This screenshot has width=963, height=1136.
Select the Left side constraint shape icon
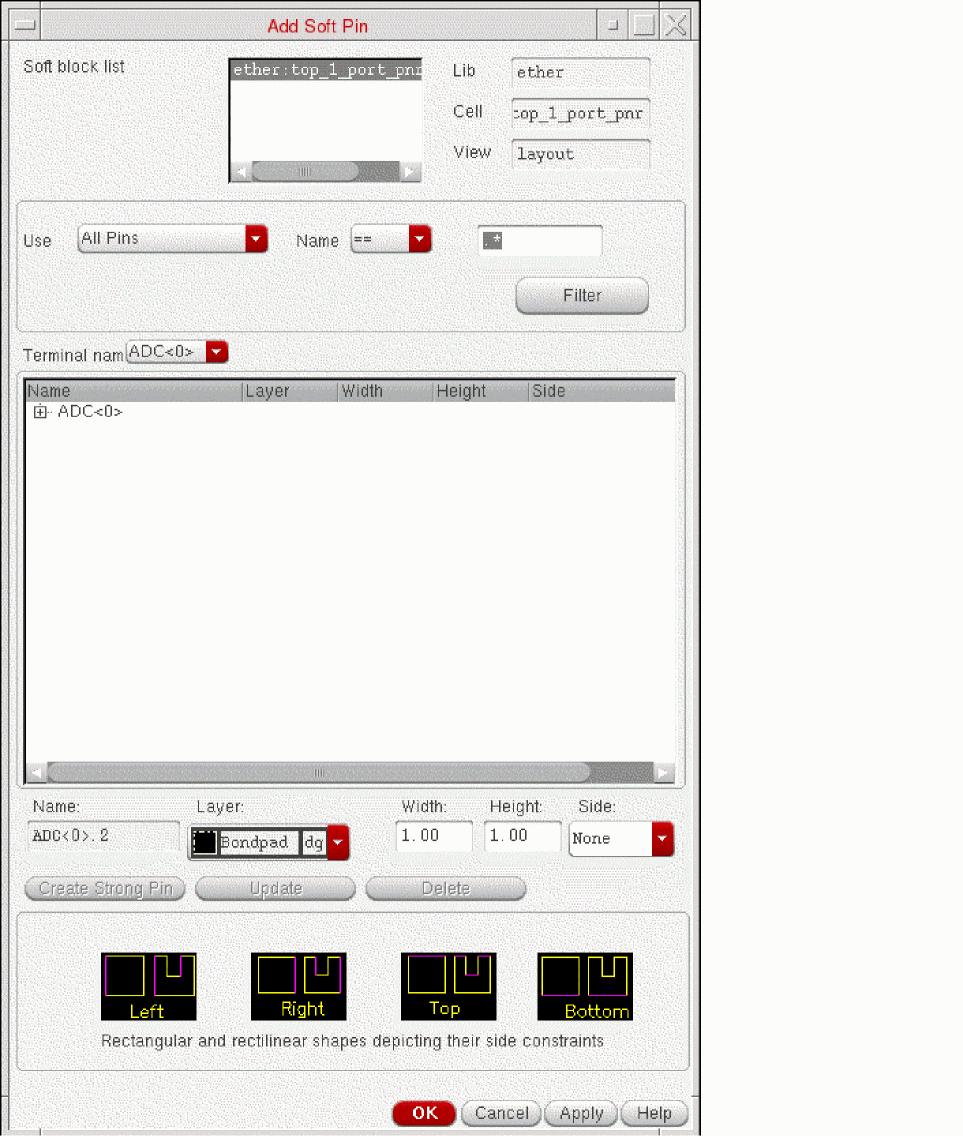(x=149, y=986)
